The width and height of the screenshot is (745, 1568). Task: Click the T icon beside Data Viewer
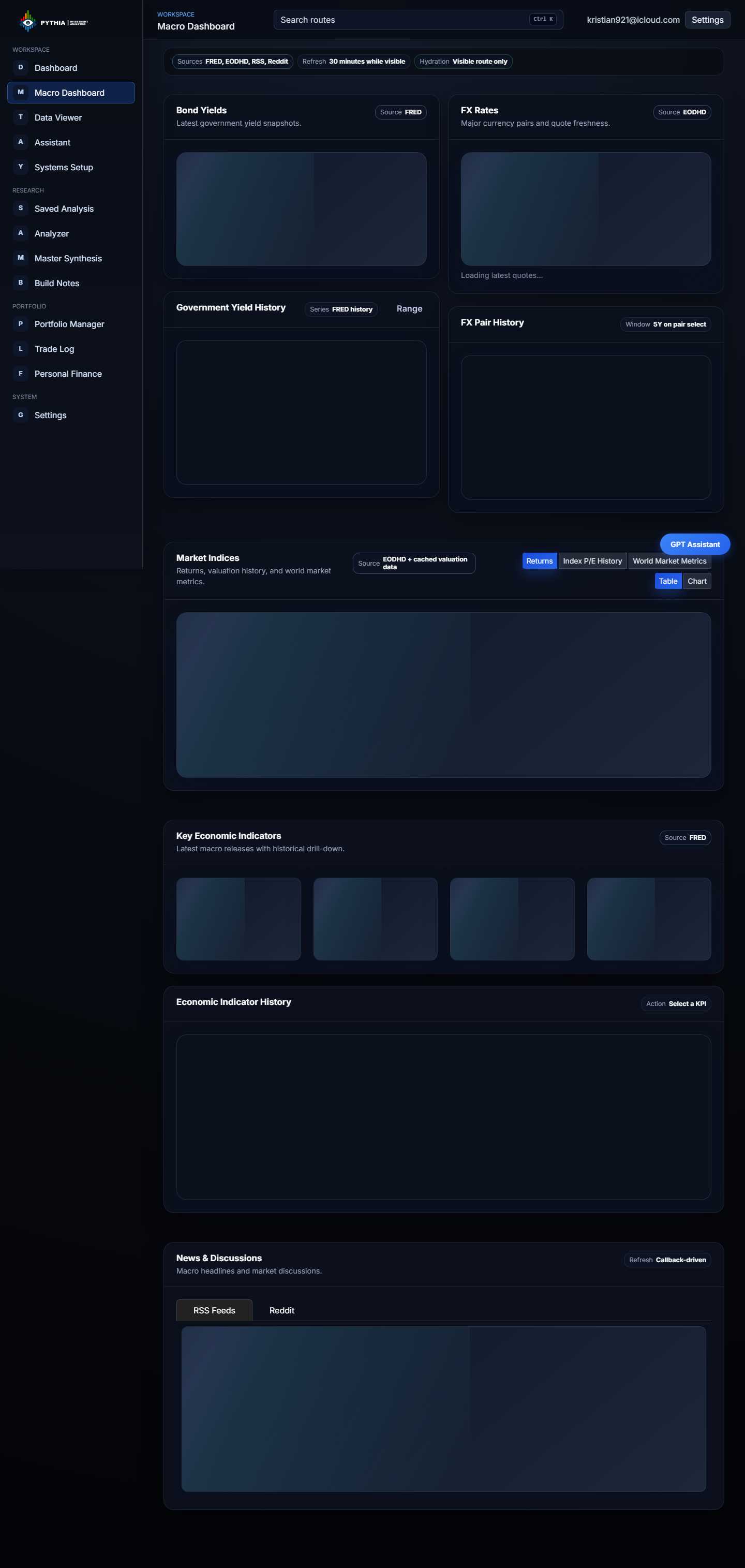[x=21, y=117]
